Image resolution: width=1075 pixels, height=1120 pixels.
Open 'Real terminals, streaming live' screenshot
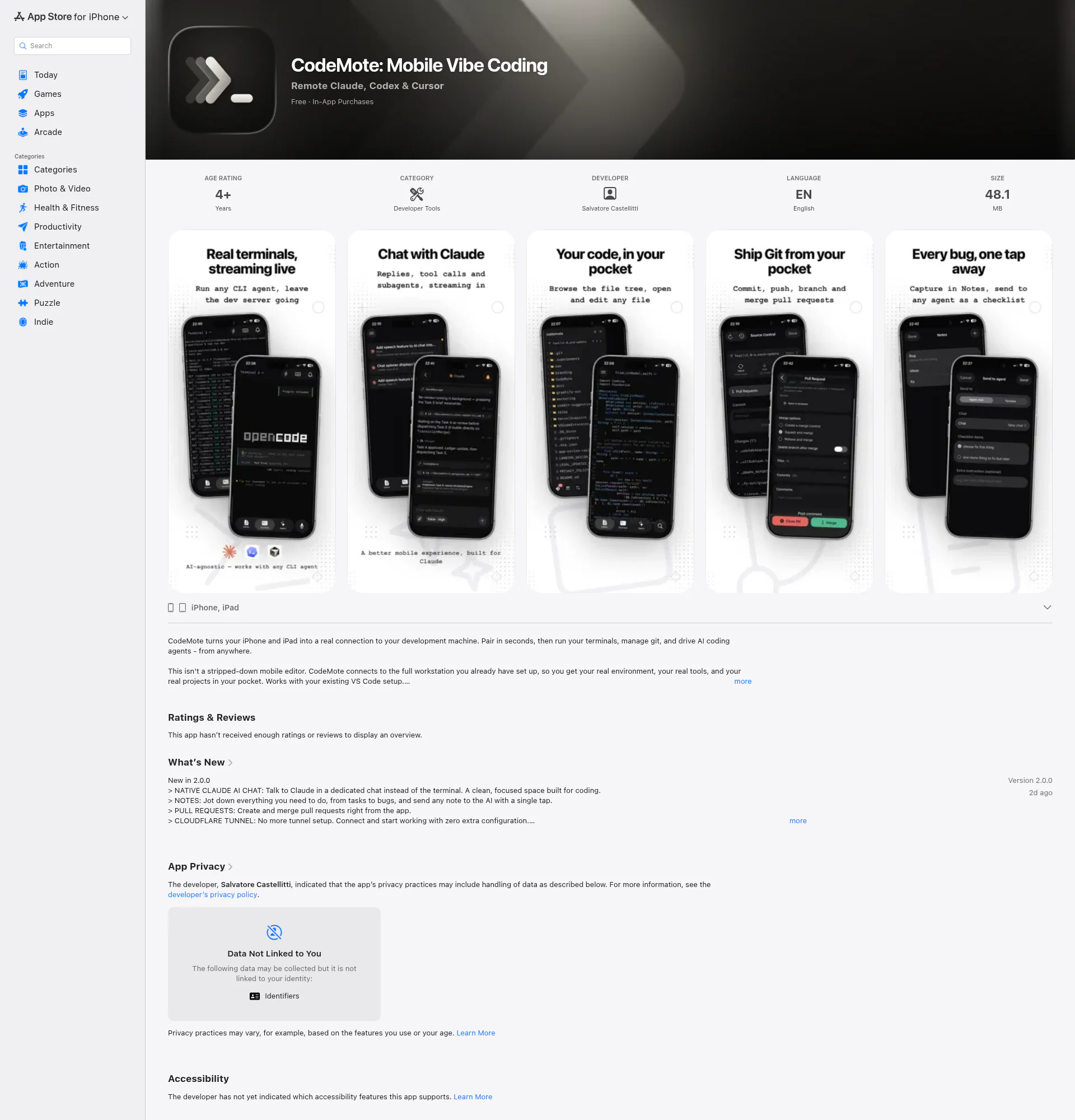tap(252, 412)
